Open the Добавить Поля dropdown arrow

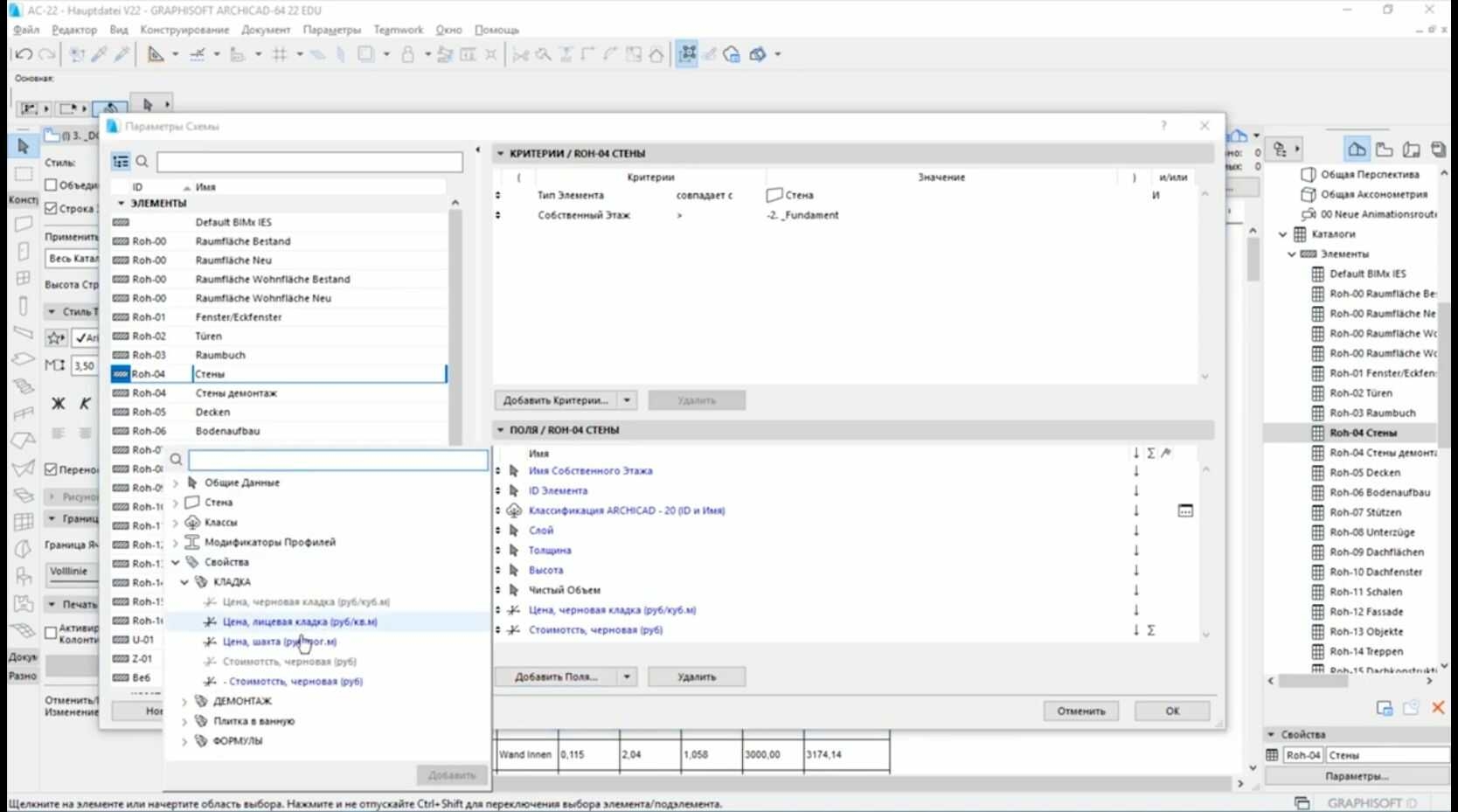point(627,677)
